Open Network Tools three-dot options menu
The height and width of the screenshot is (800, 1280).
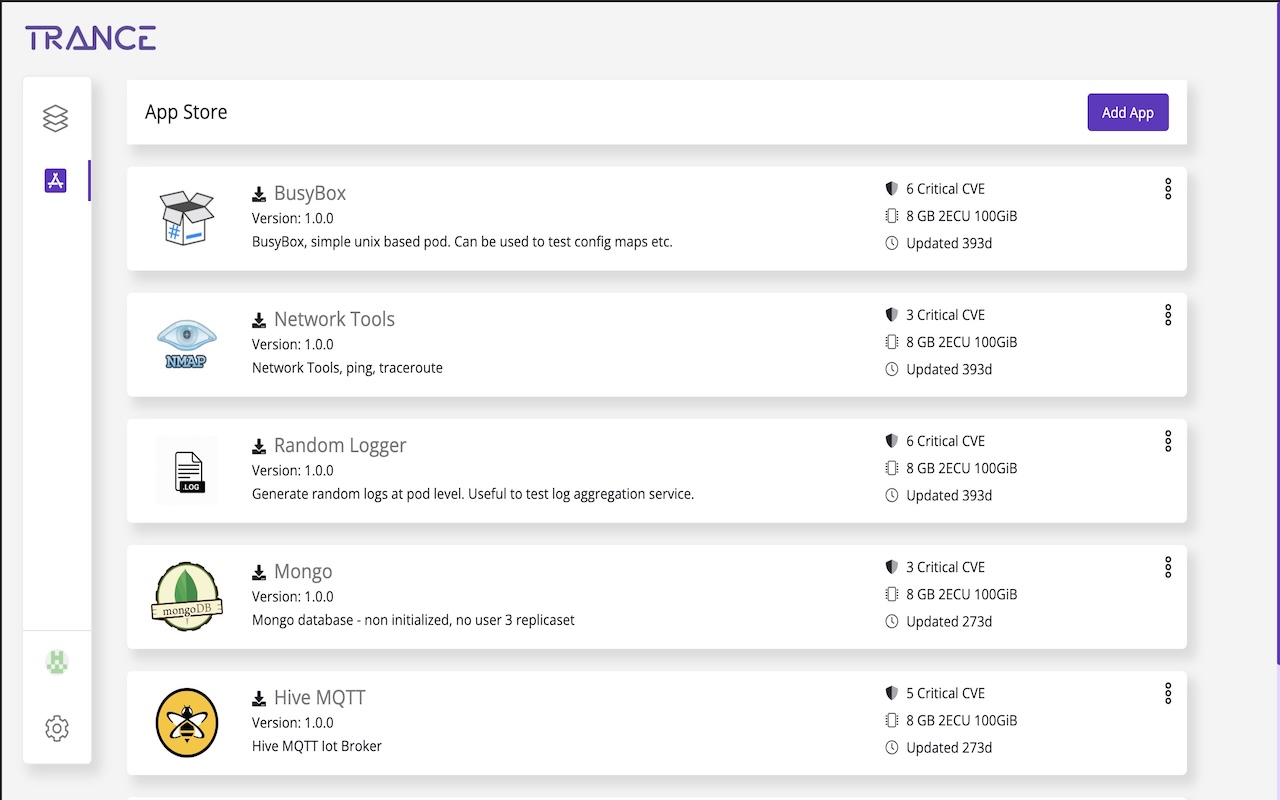click(x=1167, y=315)
